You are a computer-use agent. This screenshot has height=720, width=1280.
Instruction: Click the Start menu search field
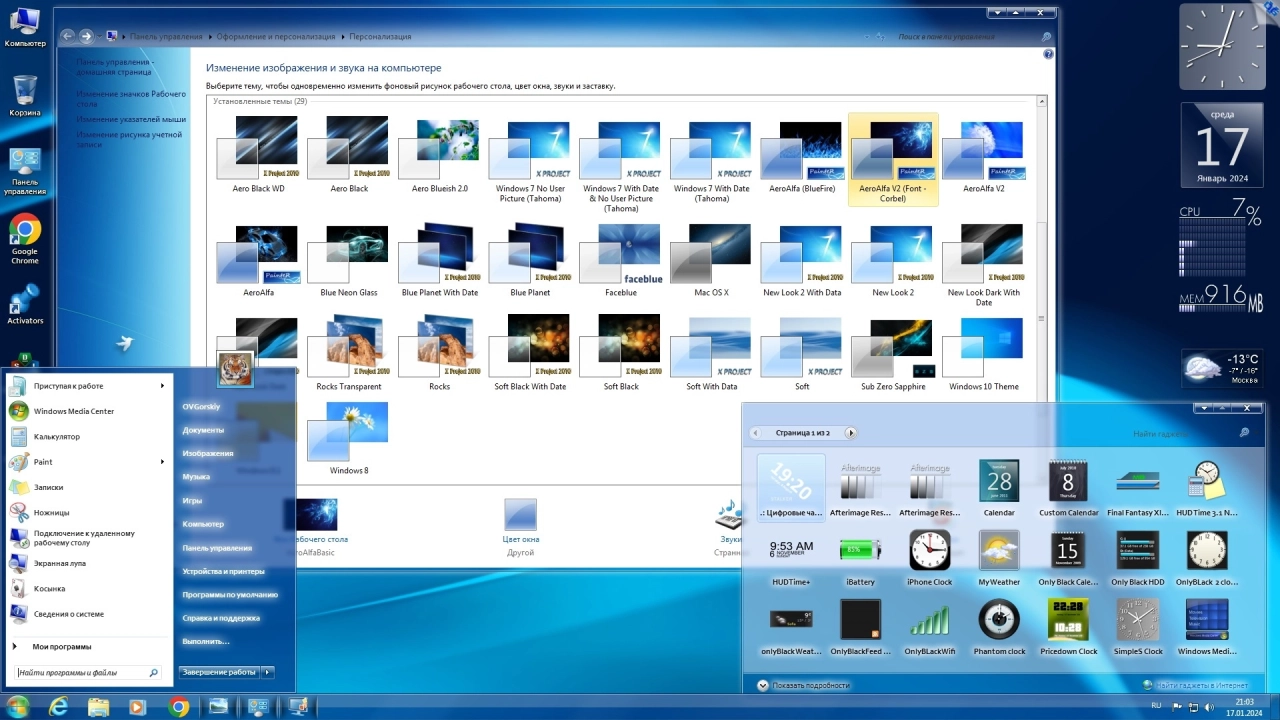click(x=82, y=673)
